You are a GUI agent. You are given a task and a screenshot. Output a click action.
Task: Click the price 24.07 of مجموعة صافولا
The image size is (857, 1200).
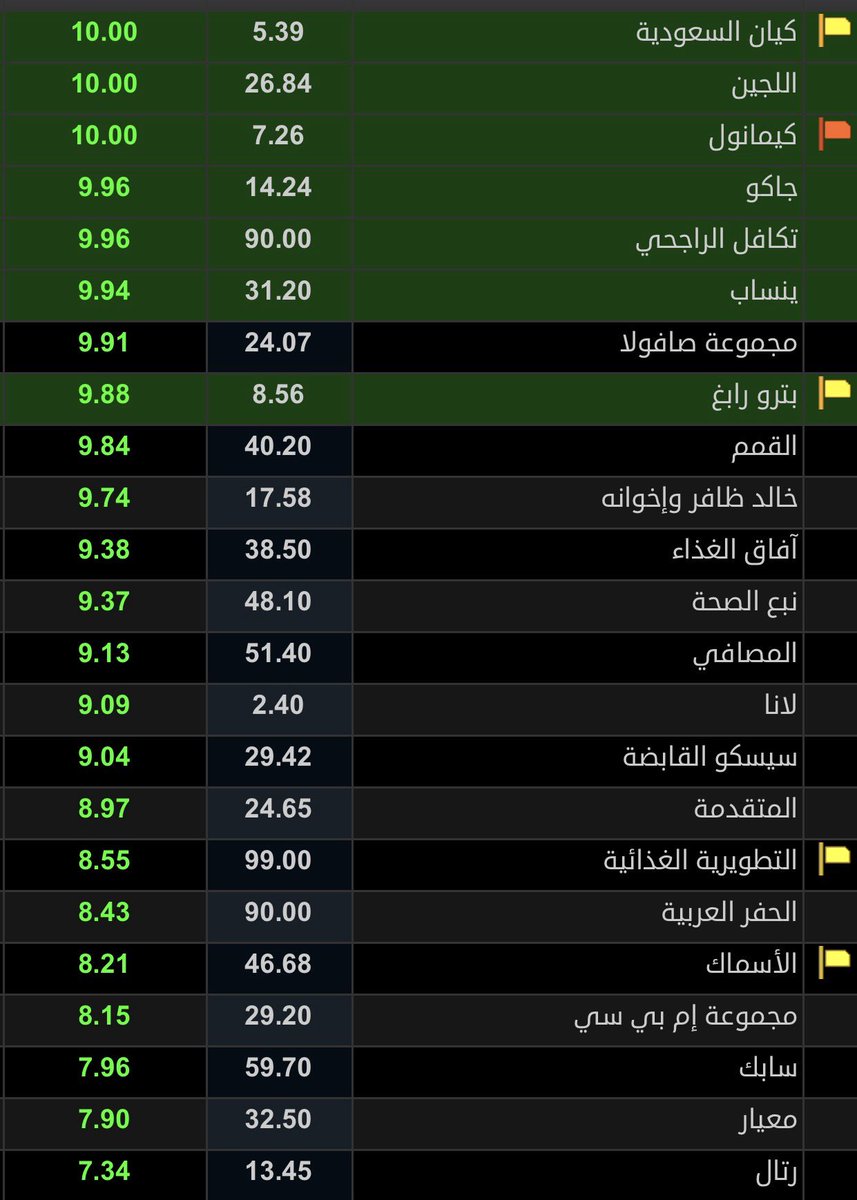pos(279,343)
